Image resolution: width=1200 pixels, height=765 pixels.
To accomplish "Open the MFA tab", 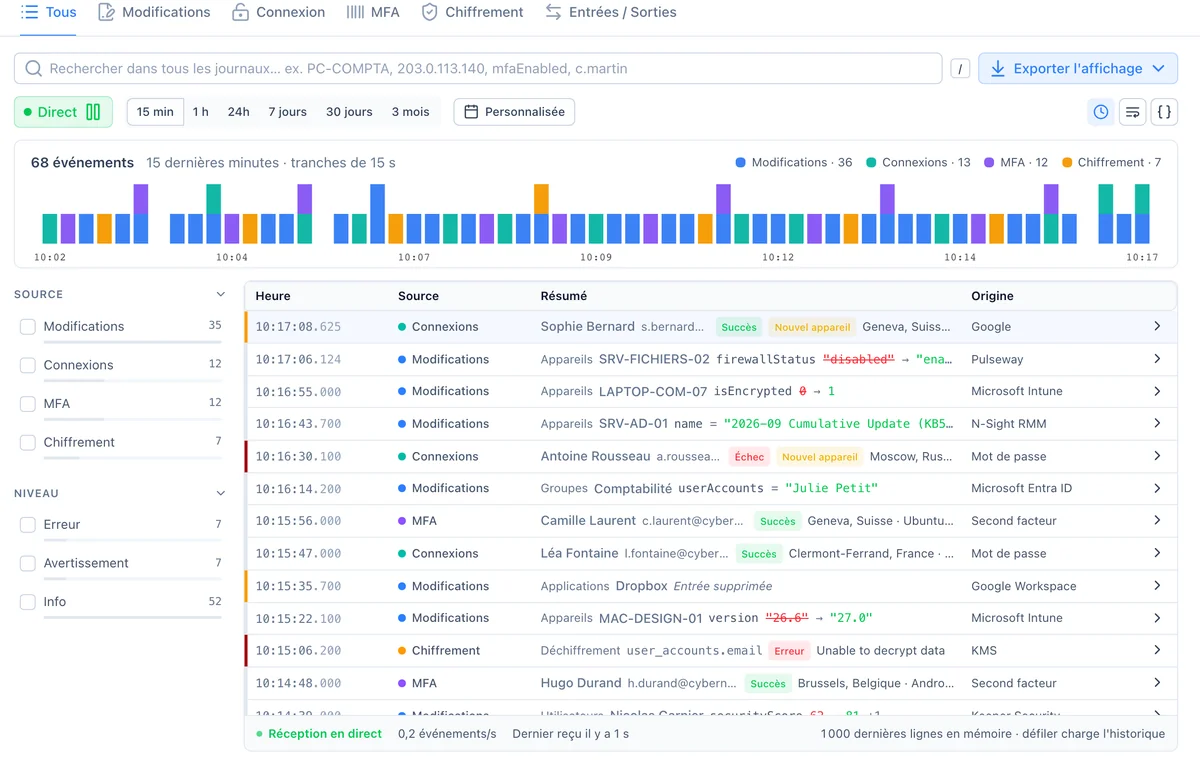I will (372, 12).
